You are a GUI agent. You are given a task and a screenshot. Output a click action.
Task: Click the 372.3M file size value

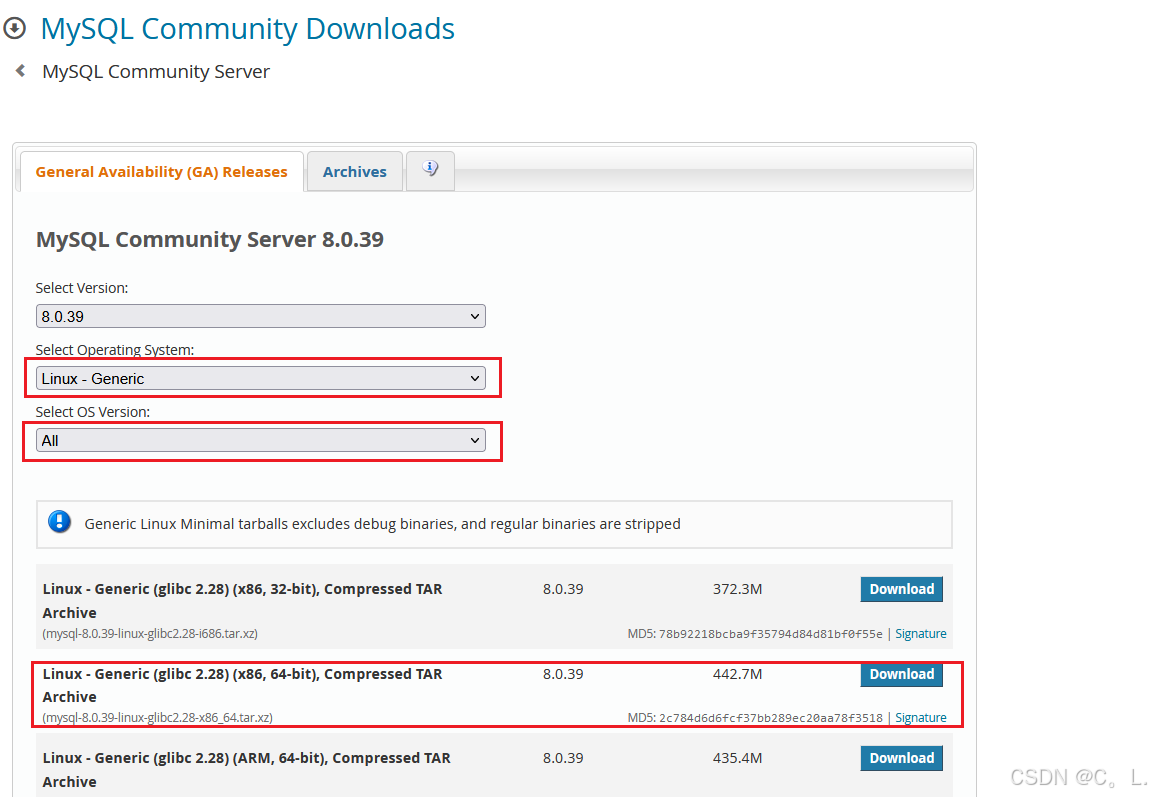tap(737, 589)
